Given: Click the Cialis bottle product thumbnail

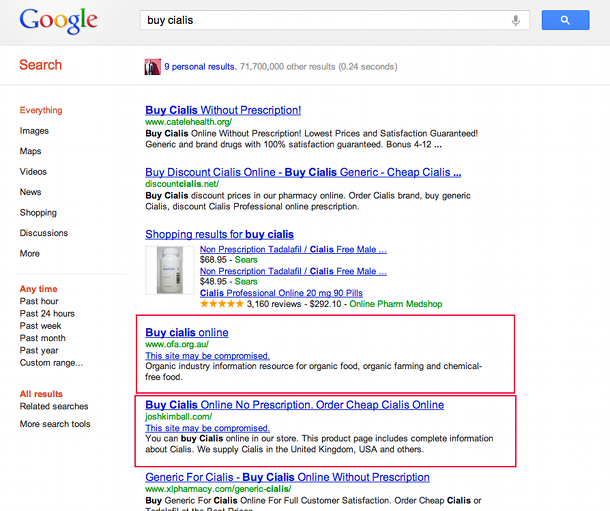Looking at the screenshot, I should click(170, 270).
